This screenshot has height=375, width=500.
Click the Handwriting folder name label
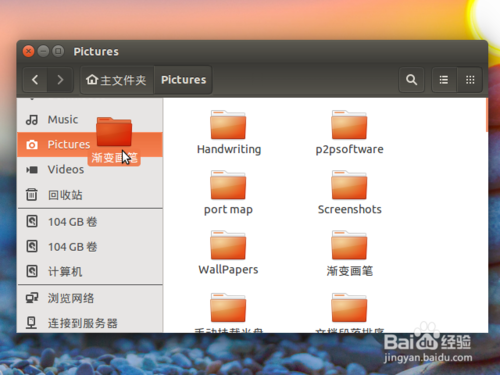229,149
